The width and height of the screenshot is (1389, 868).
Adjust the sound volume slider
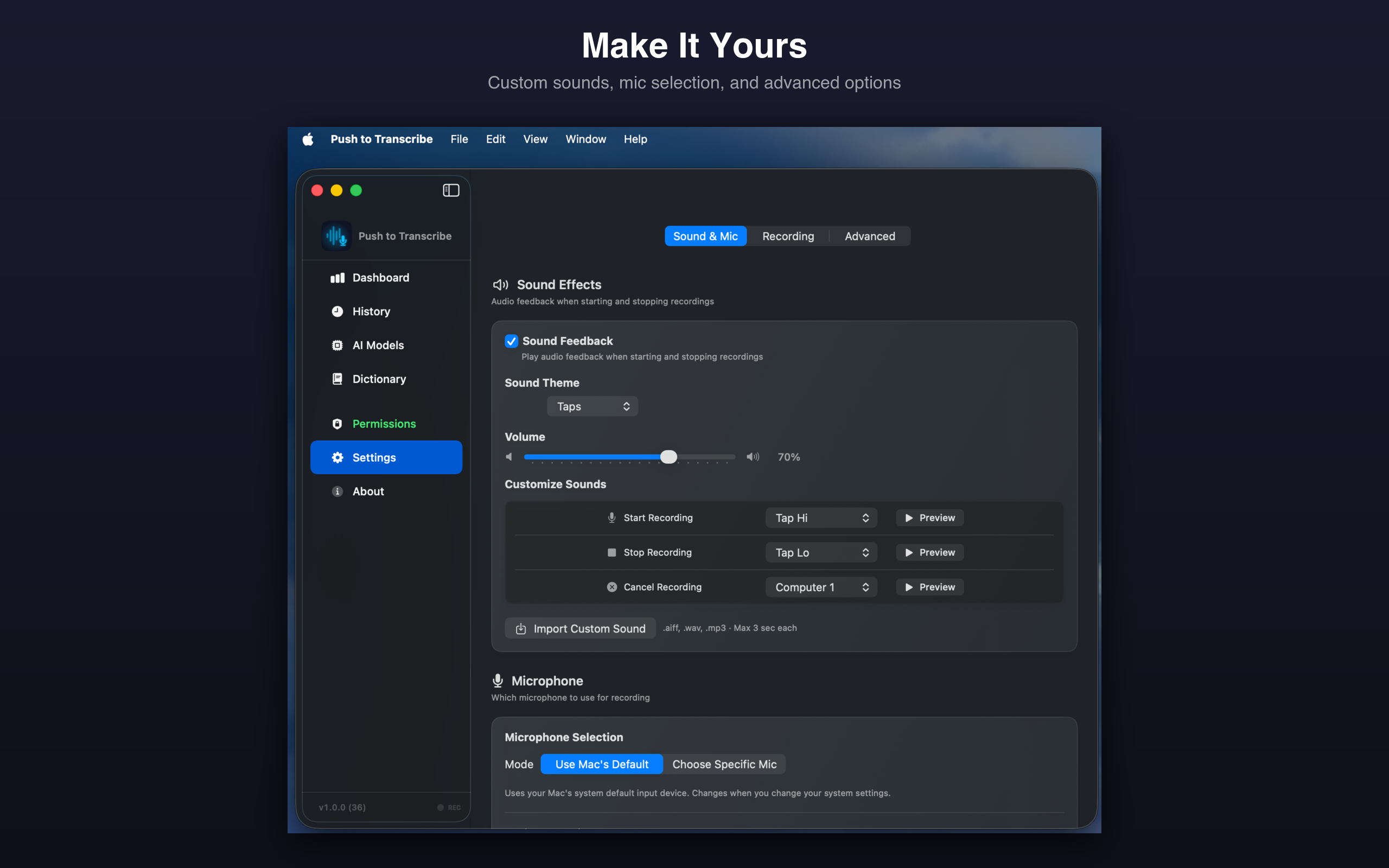[668, 456]
